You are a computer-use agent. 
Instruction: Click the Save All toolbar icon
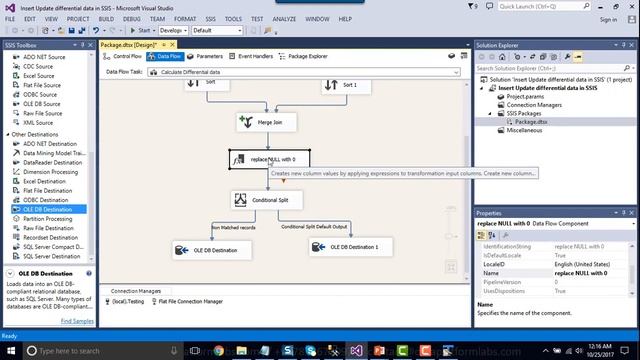coord(82,31)
